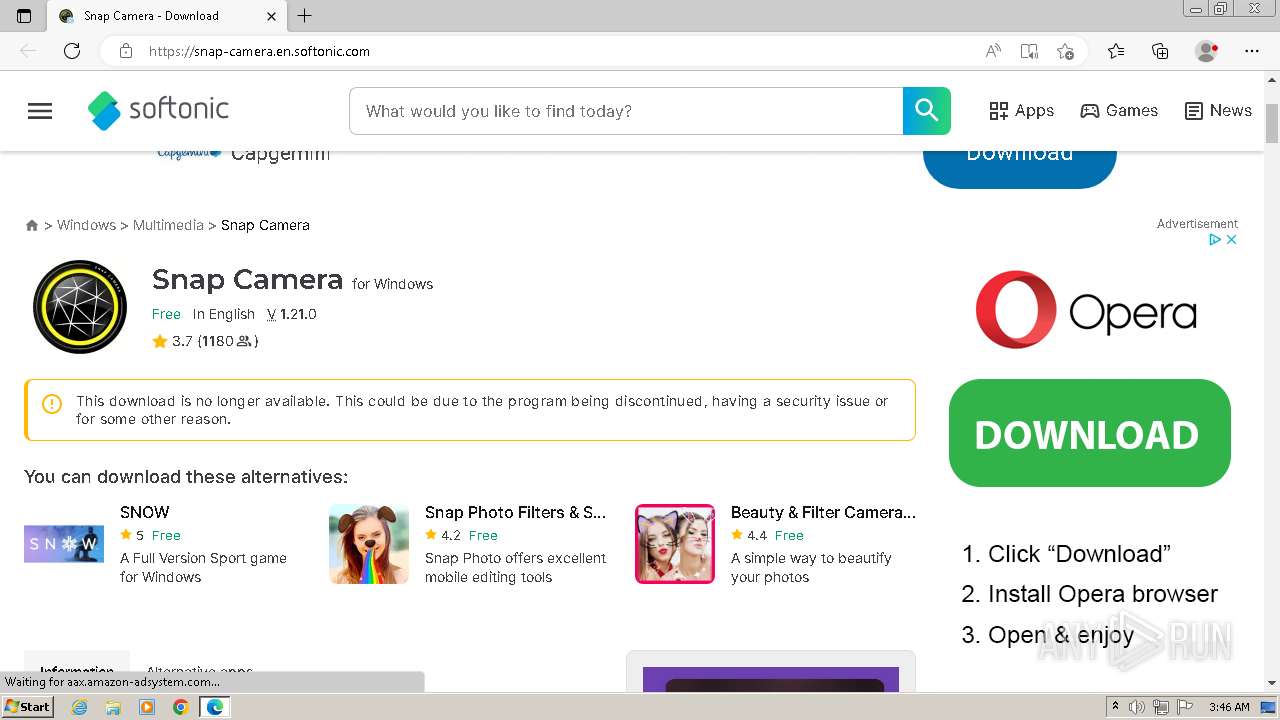1280x720 pixels.
Task: Go to Multimedia breadcrumb link
Action: (x=168, y=225)
